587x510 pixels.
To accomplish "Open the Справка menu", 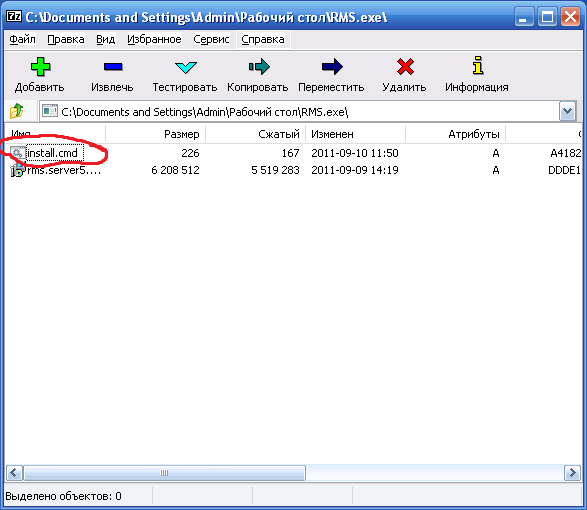I will (263, 39).
